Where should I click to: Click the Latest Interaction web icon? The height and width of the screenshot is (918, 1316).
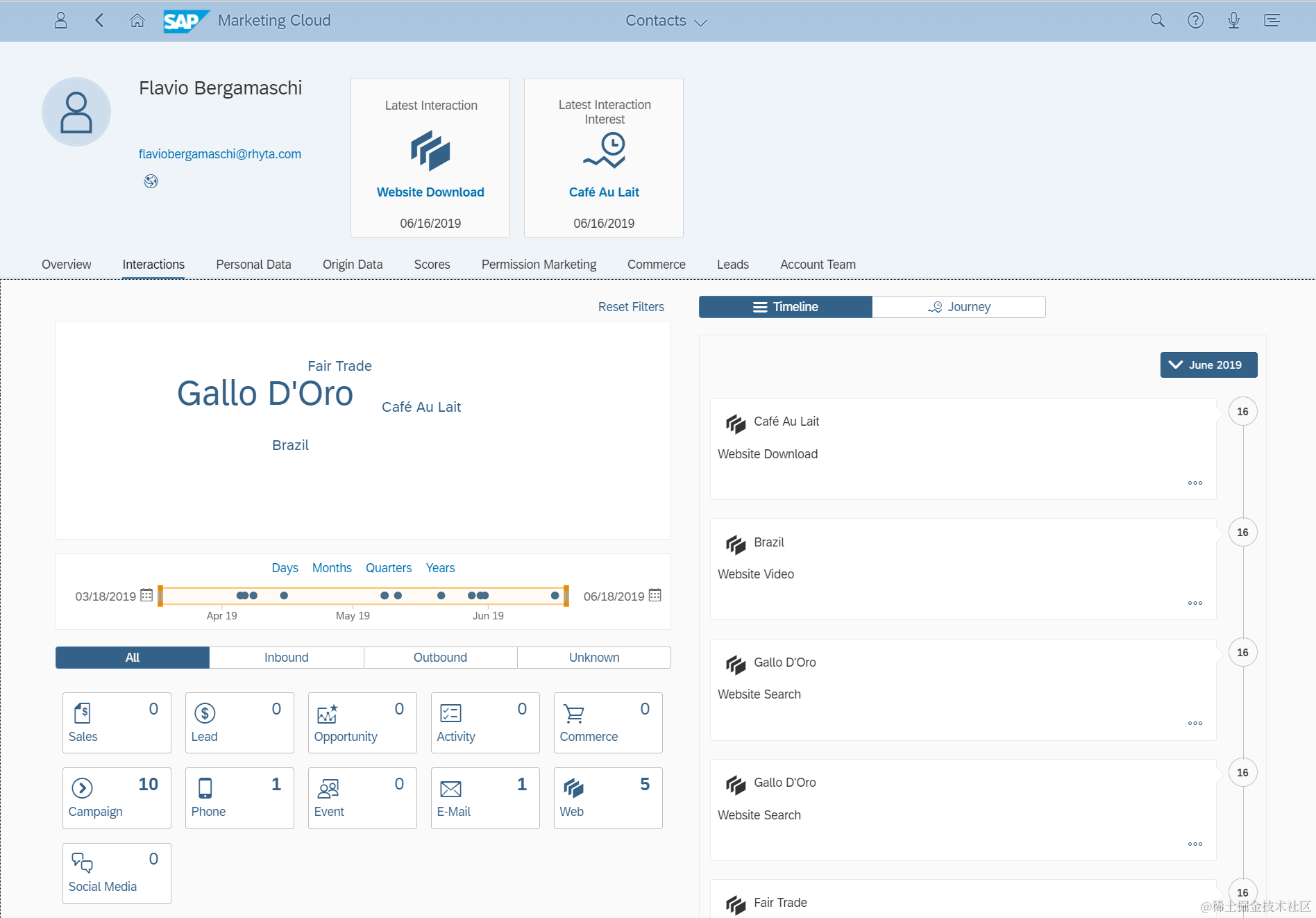coord(430,150)
